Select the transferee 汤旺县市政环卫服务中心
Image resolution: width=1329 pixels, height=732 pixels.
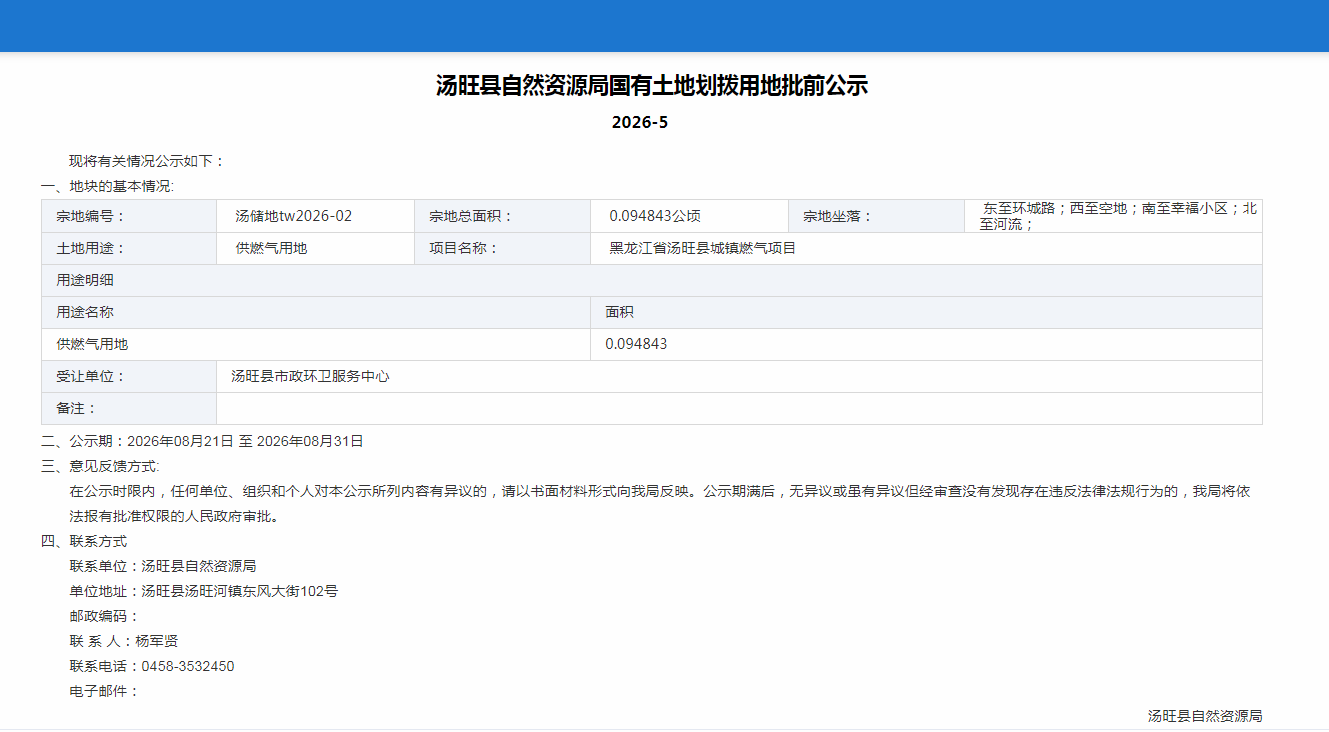tap(310, 376)
